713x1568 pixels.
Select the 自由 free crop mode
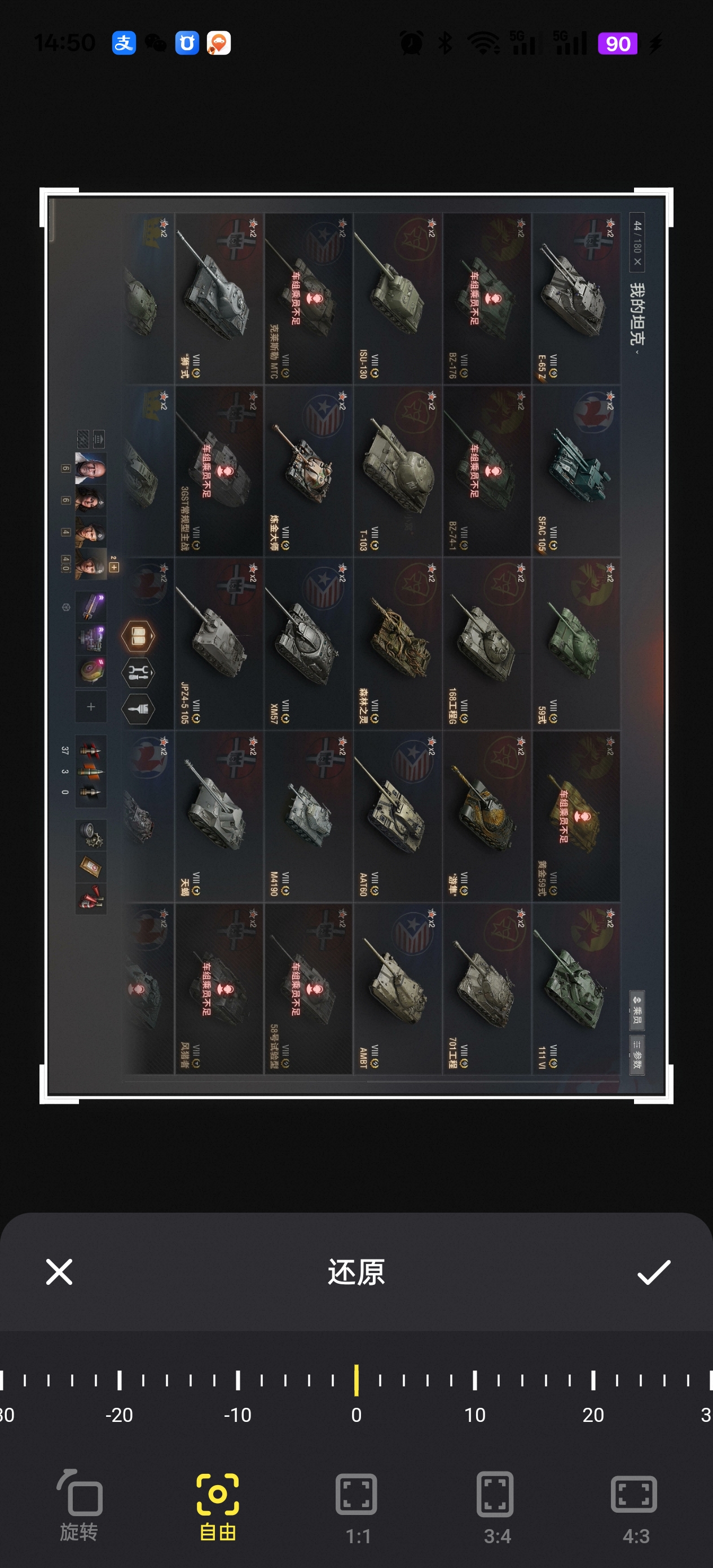click(x=217, y=1505)
